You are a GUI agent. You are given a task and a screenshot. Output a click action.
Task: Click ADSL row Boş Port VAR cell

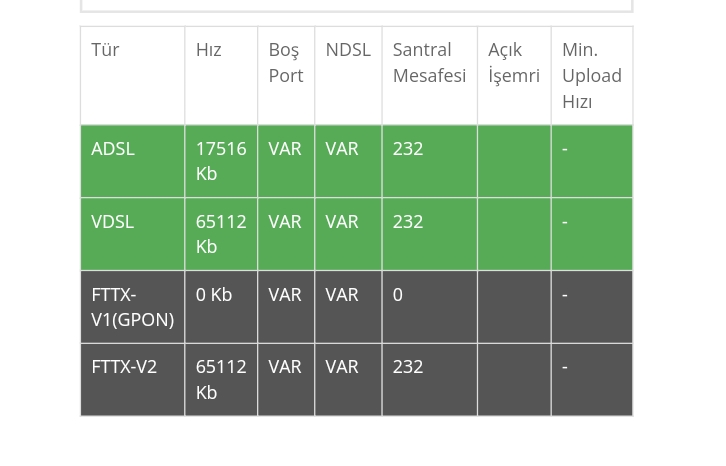click(285, 149)
